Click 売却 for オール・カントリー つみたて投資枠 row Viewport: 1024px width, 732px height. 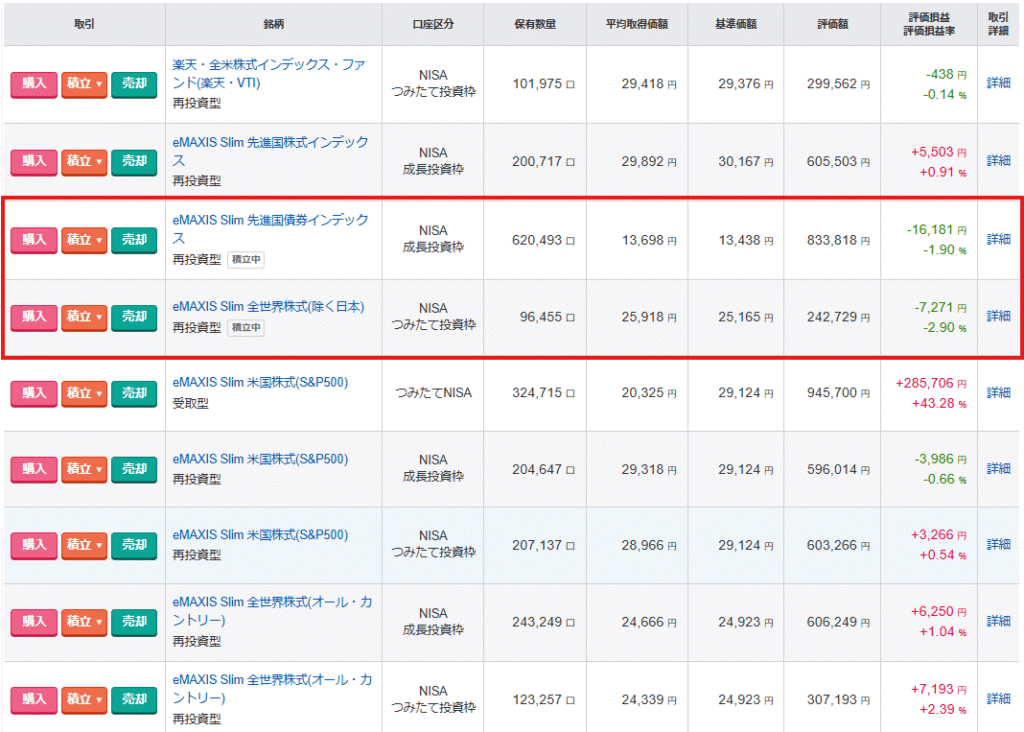pyautogui.click(x=134, y=700)
